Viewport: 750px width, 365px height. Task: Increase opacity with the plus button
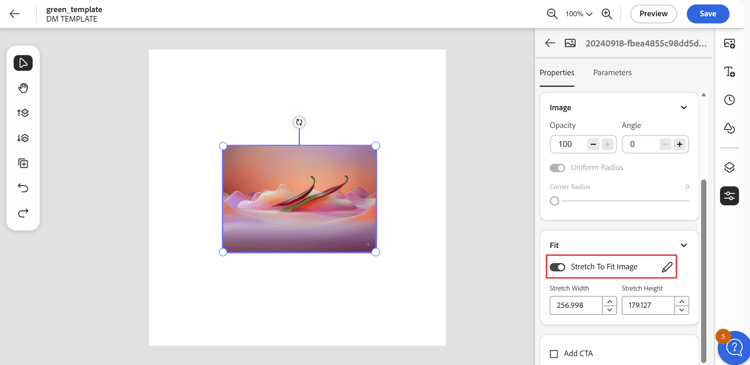607,144
